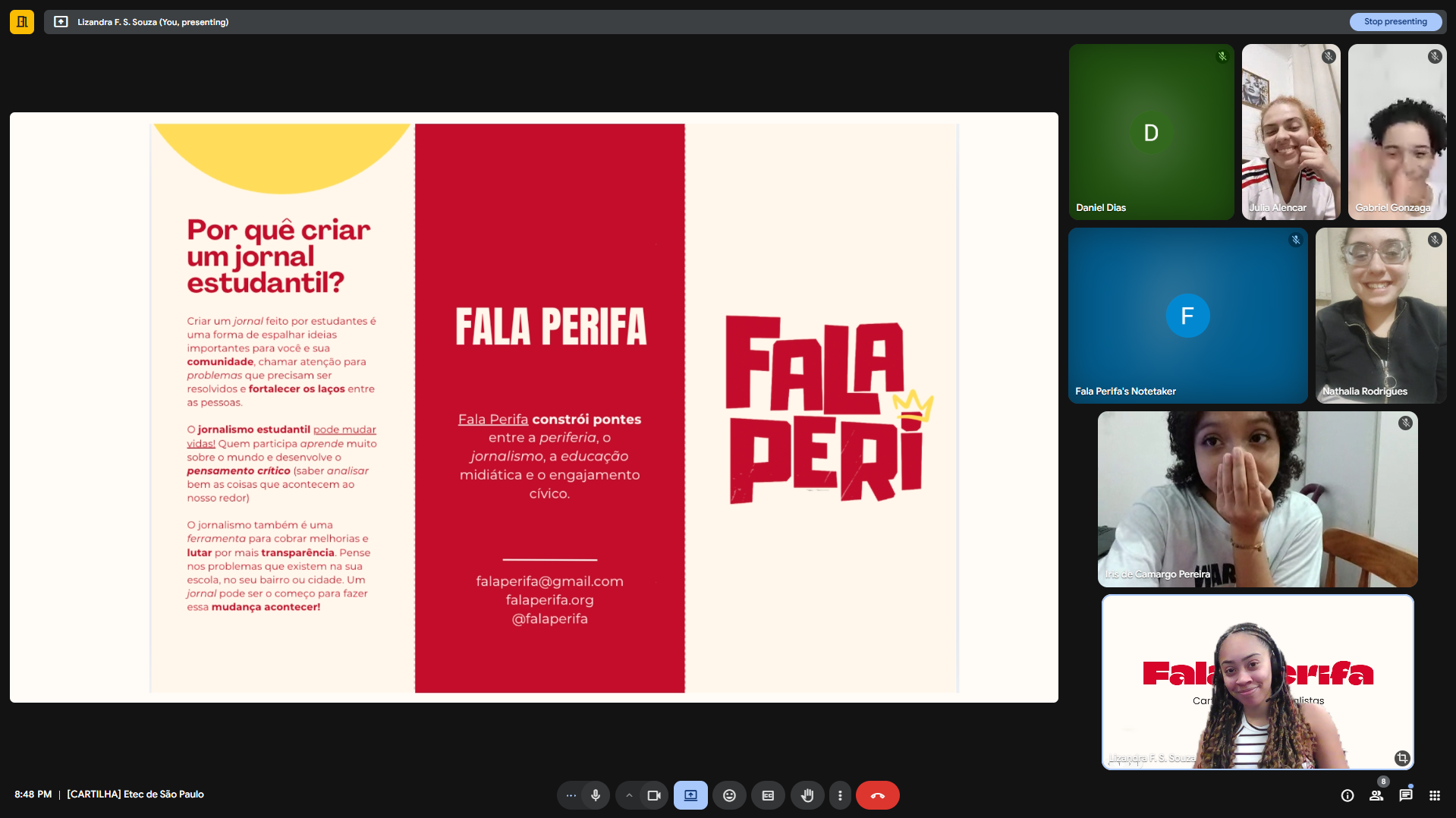
Task: Click the Fala Peri logo with crown
Action: click(829, 409)
